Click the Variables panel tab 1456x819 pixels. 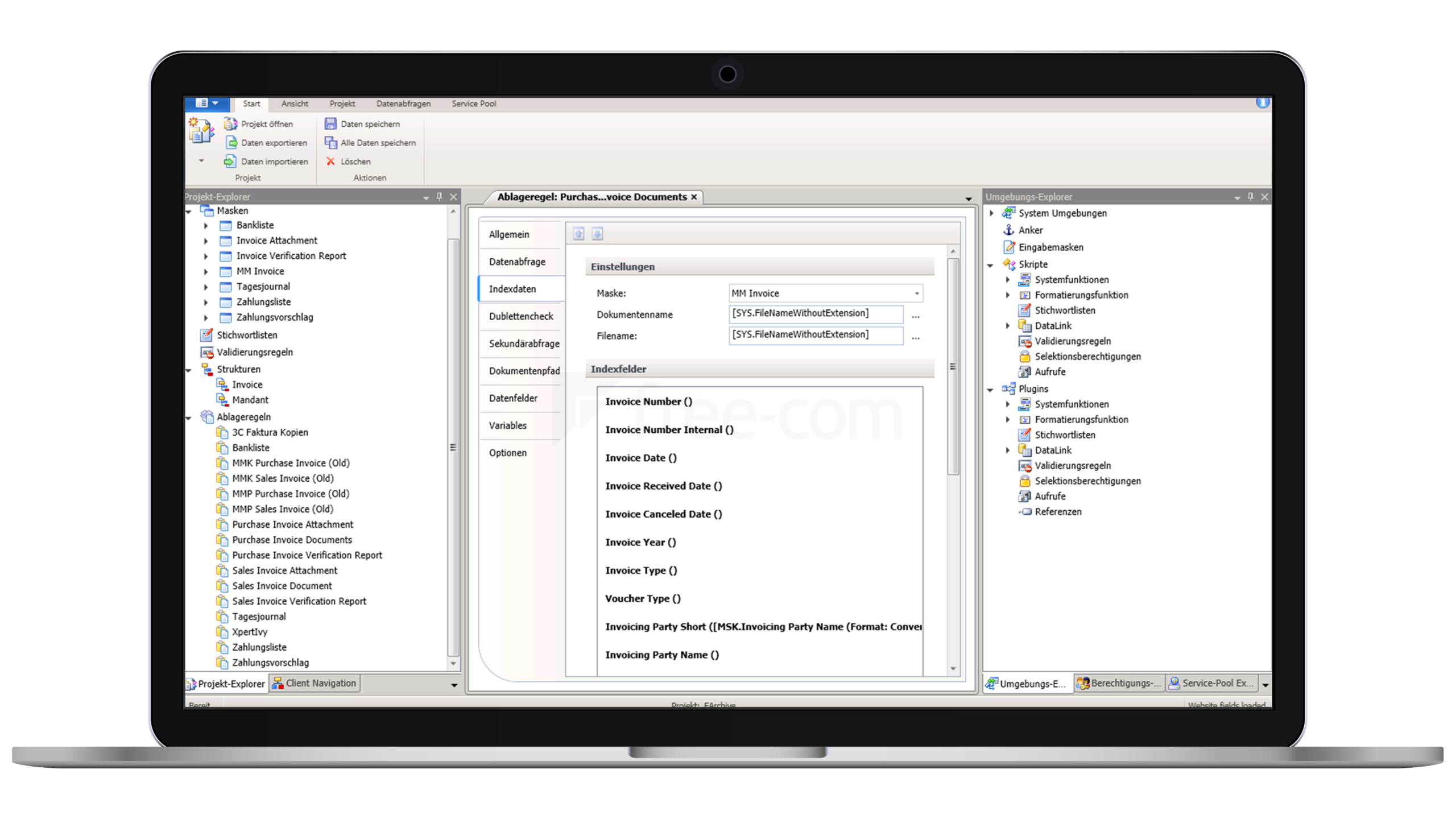[508, 425]
